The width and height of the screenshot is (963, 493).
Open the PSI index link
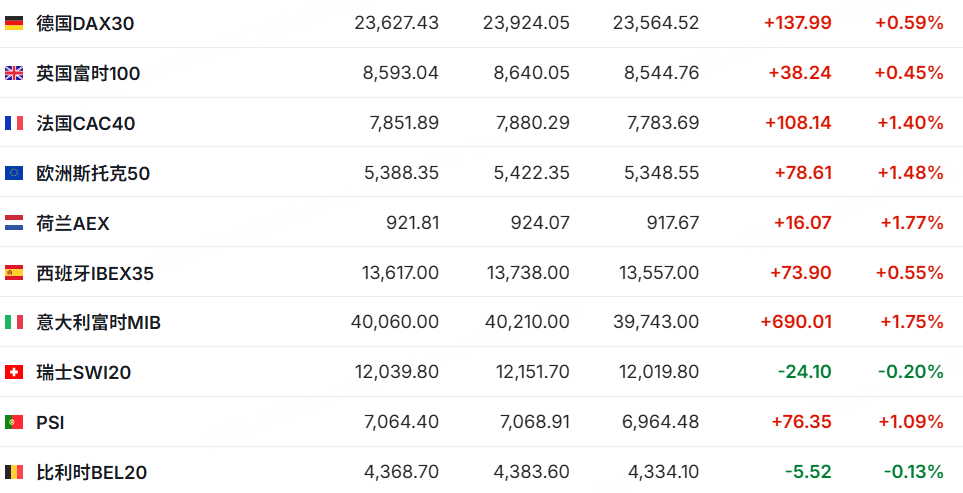pyautogui.click(x=50, y=422)
